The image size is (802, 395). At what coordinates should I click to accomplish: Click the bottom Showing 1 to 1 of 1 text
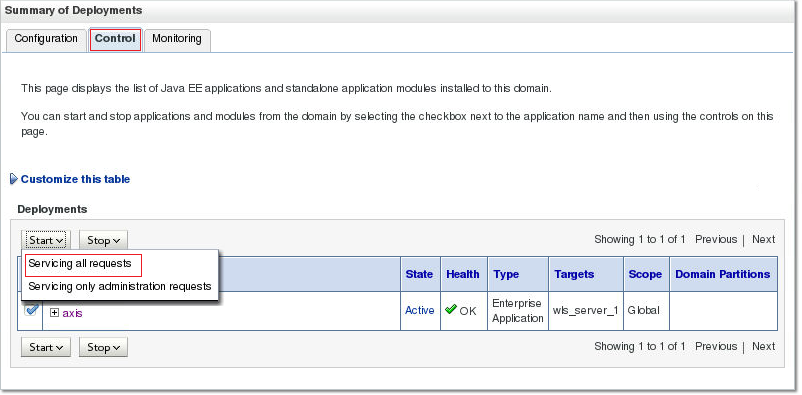pos(639,346)
